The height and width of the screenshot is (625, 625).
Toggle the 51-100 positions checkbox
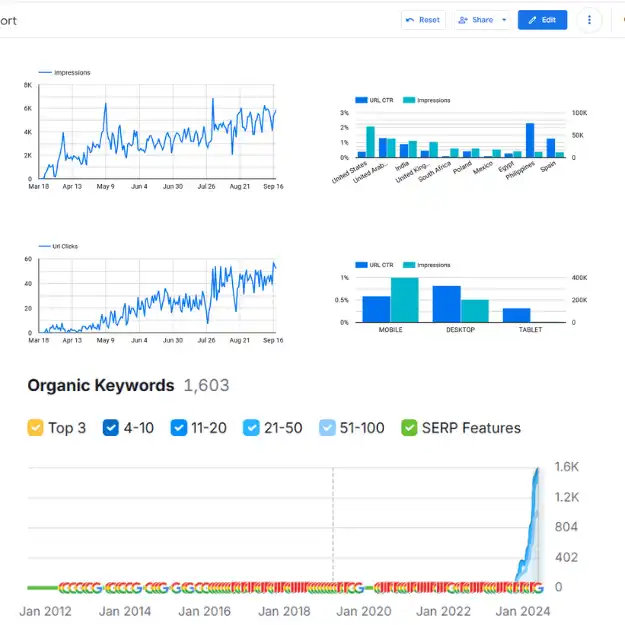(327, 428)
